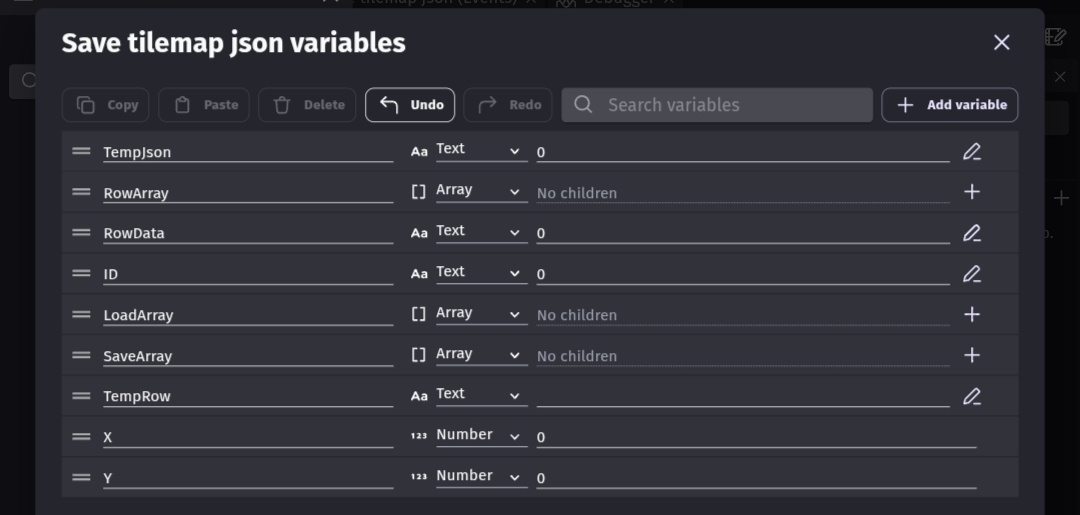
Task: Click the SaveArray variable name field
Action: point(247,356)
